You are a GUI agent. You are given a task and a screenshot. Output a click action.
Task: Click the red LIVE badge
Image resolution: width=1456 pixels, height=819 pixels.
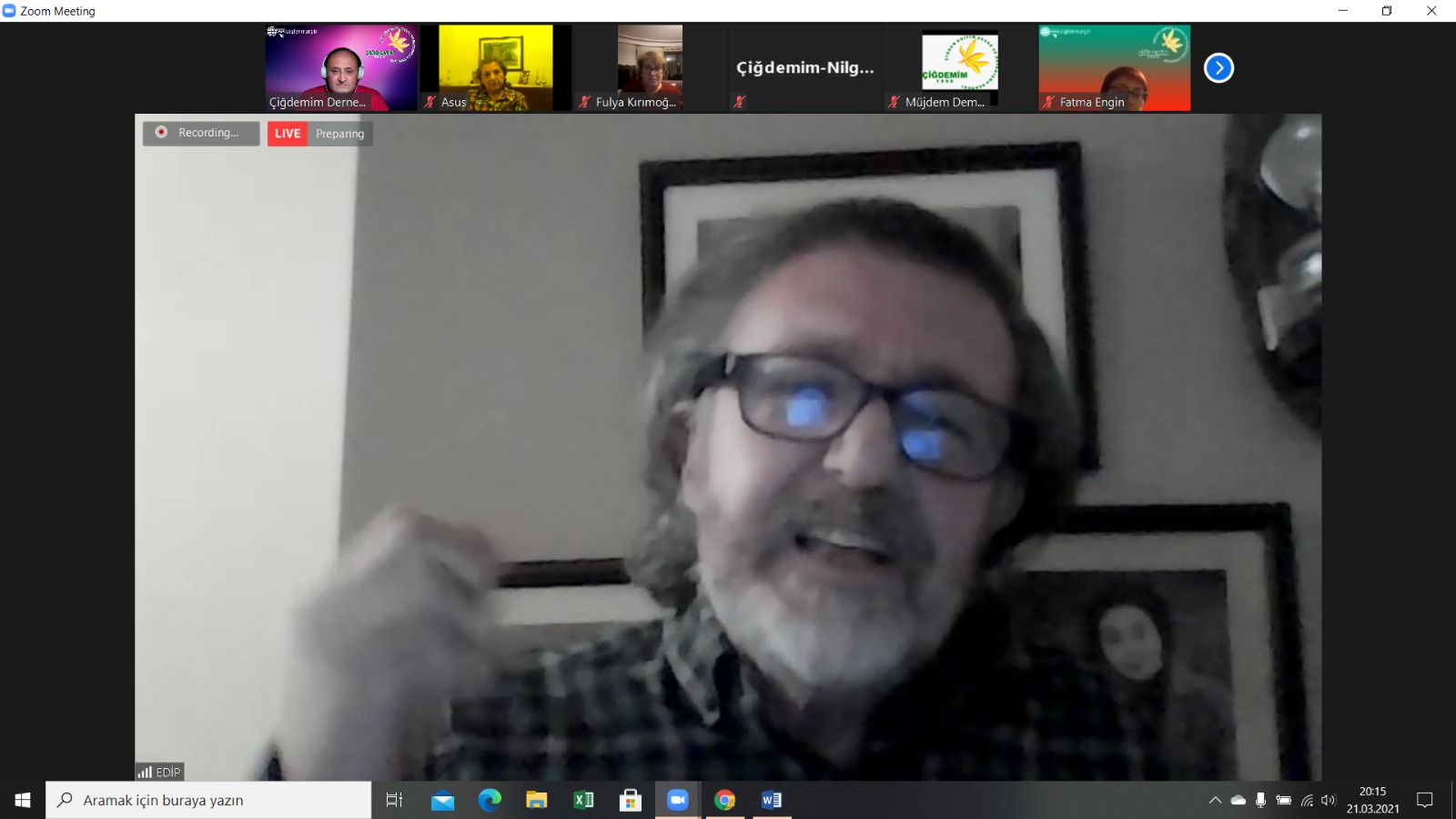coord(288,134)
